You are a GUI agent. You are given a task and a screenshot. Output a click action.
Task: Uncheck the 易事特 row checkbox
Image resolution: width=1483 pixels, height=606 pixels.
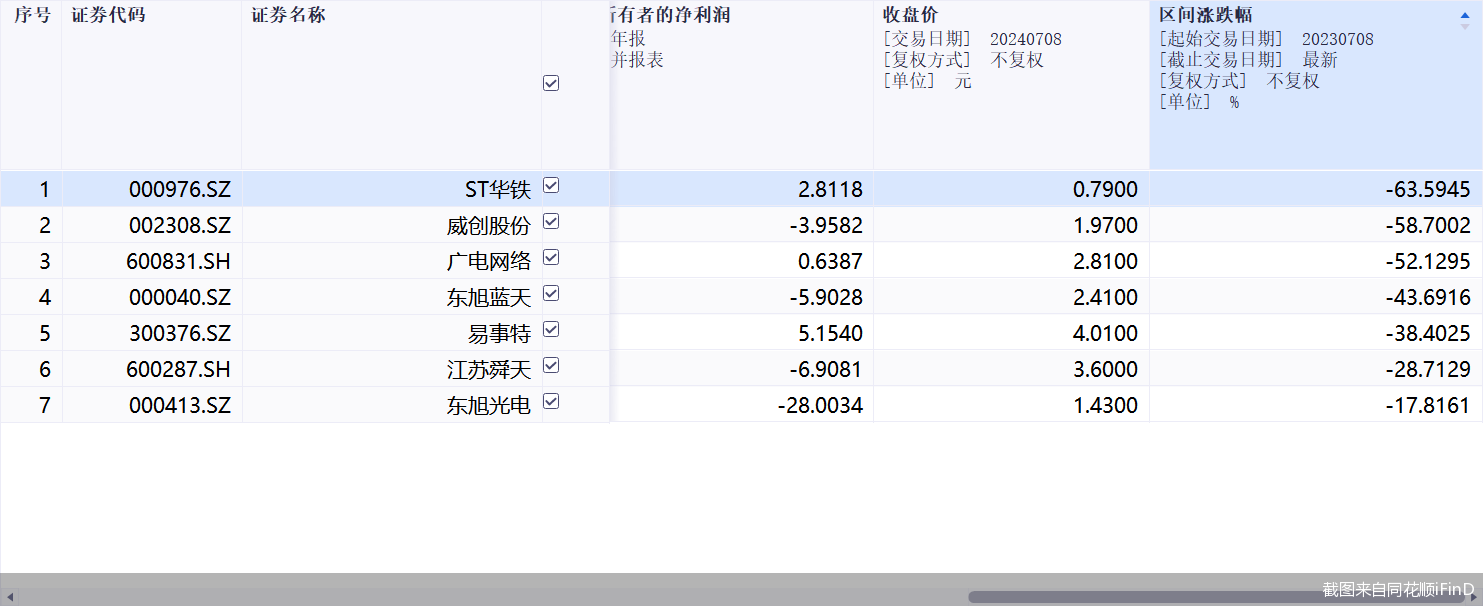pyautogui.click(x=551, y=330)
